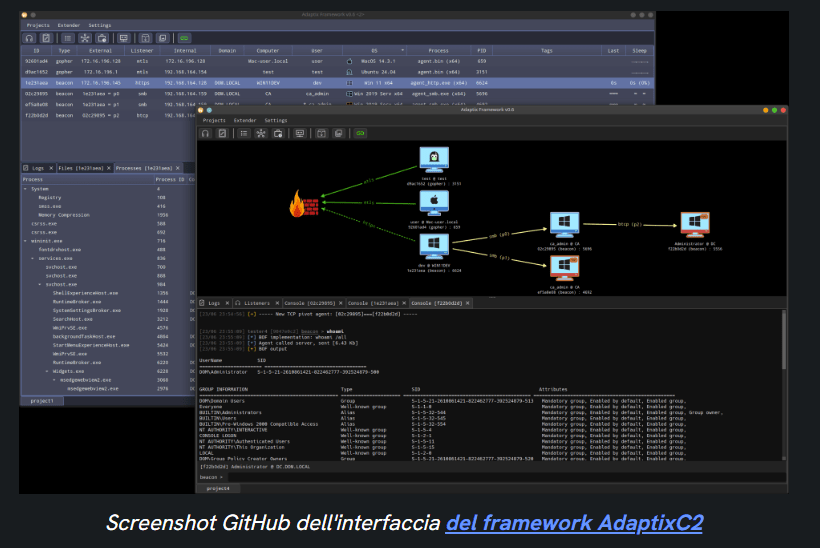Click green link reconnect icon in front window

click(360, 133)
